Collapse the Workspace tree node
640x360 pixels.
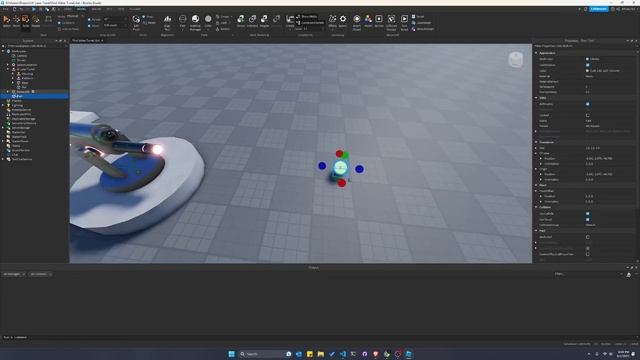3,51
